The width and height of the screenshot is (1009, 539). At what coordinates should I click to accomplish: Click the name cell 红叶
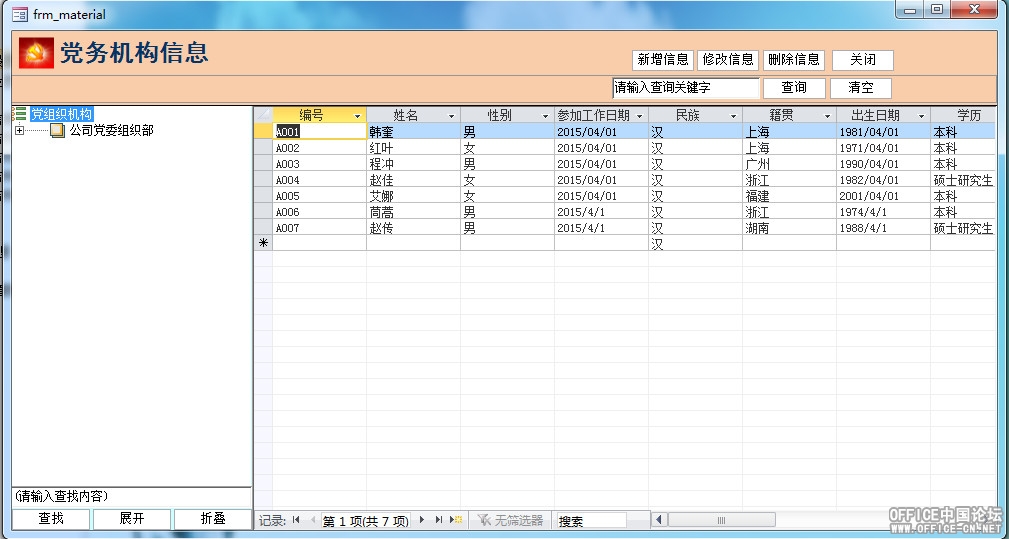tap(414, 147)
